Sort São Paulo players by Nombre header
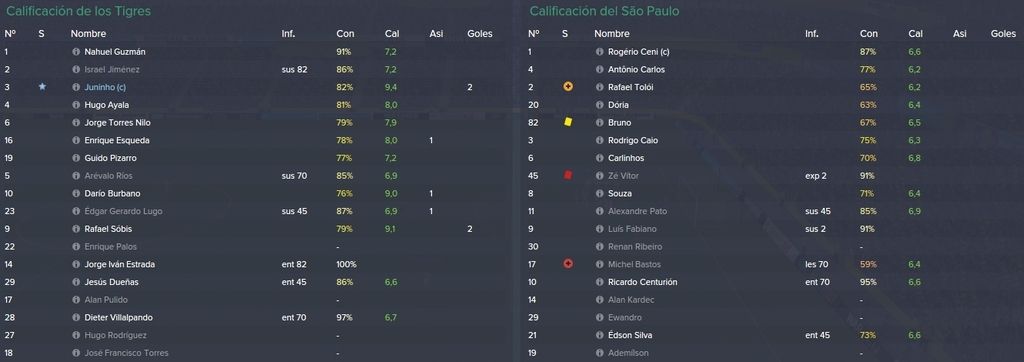This screenshot has height=362, width=1024. [612, 33]
